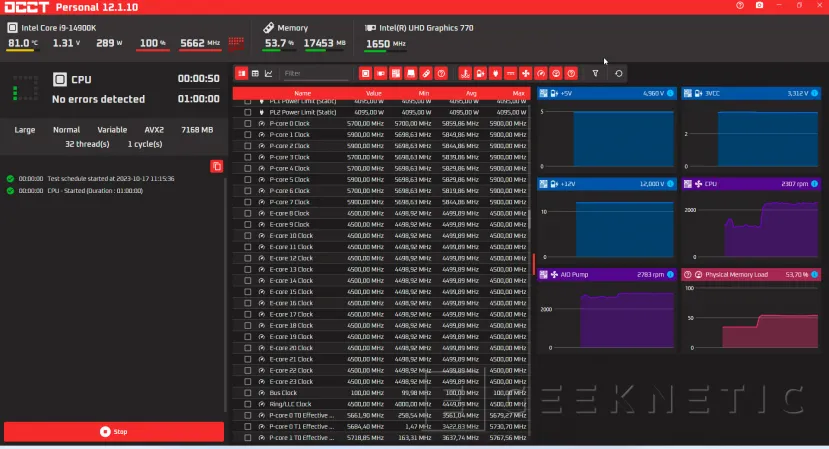Image resolution: width=829 pixels, height=449 pixels.
Task: Toggle the memory stick sensor filter icon
Action: pos(426,74)
